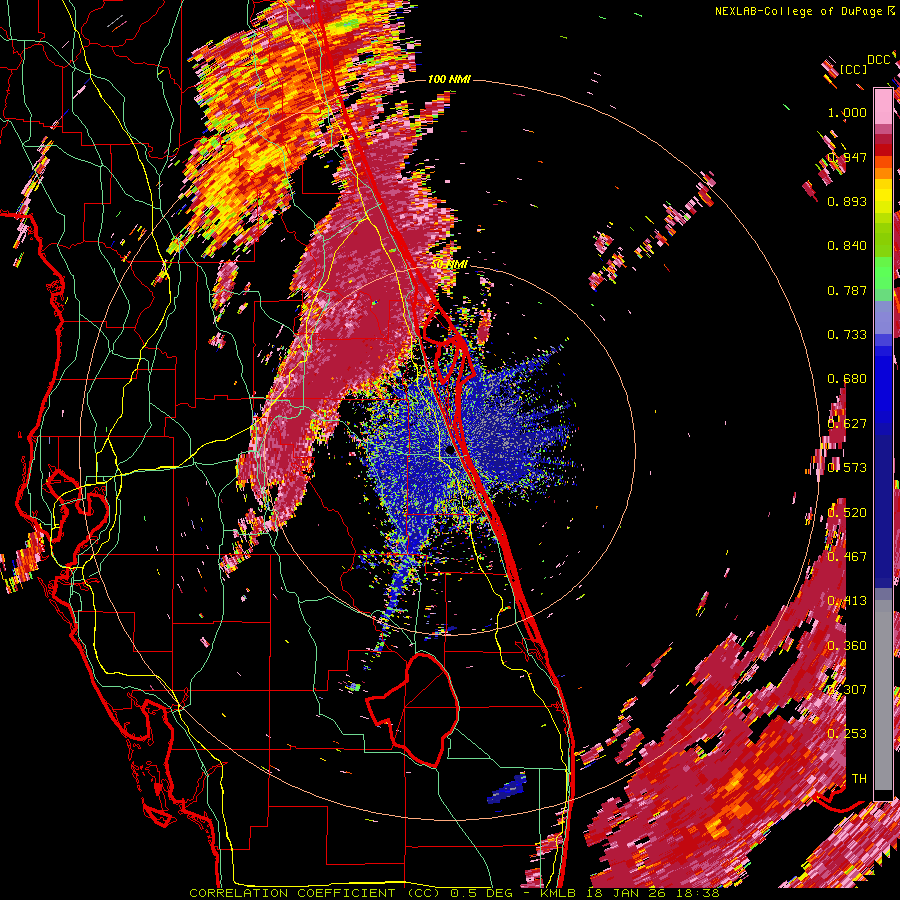Image resolution: width=900 pixels, height=900 pixels.
Task: Click the 0.413 scale label
Action: pos(847,601)
